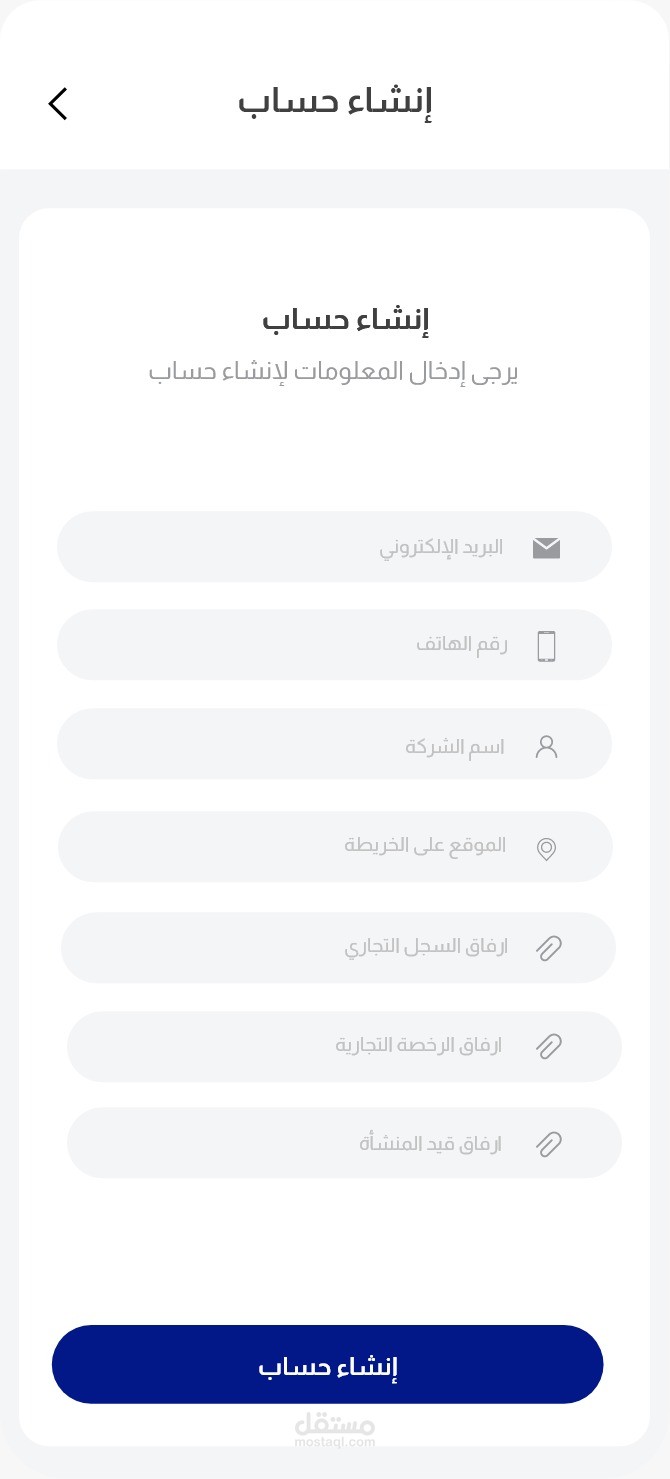670x1479 pixels.
Task: Click the bold إنشاء حساب heading inside card
Action: click(x=345, y=321)
